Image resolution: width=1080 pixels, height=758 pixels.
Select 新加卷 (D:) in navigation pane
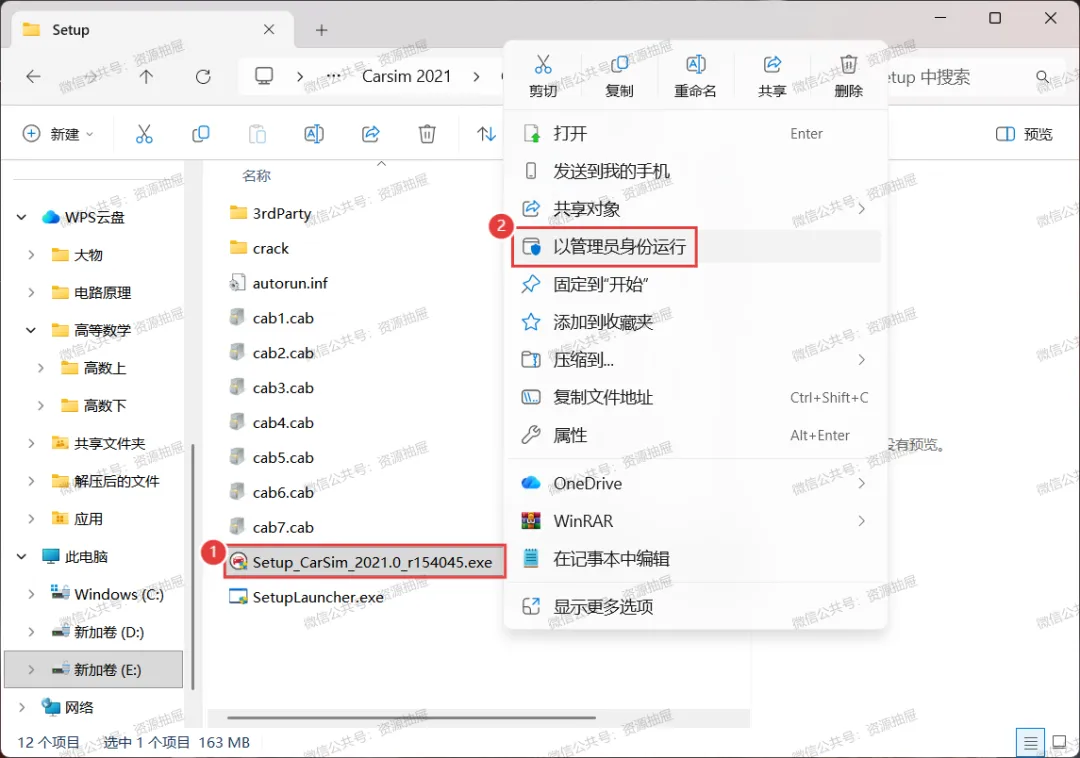point(97,632)
